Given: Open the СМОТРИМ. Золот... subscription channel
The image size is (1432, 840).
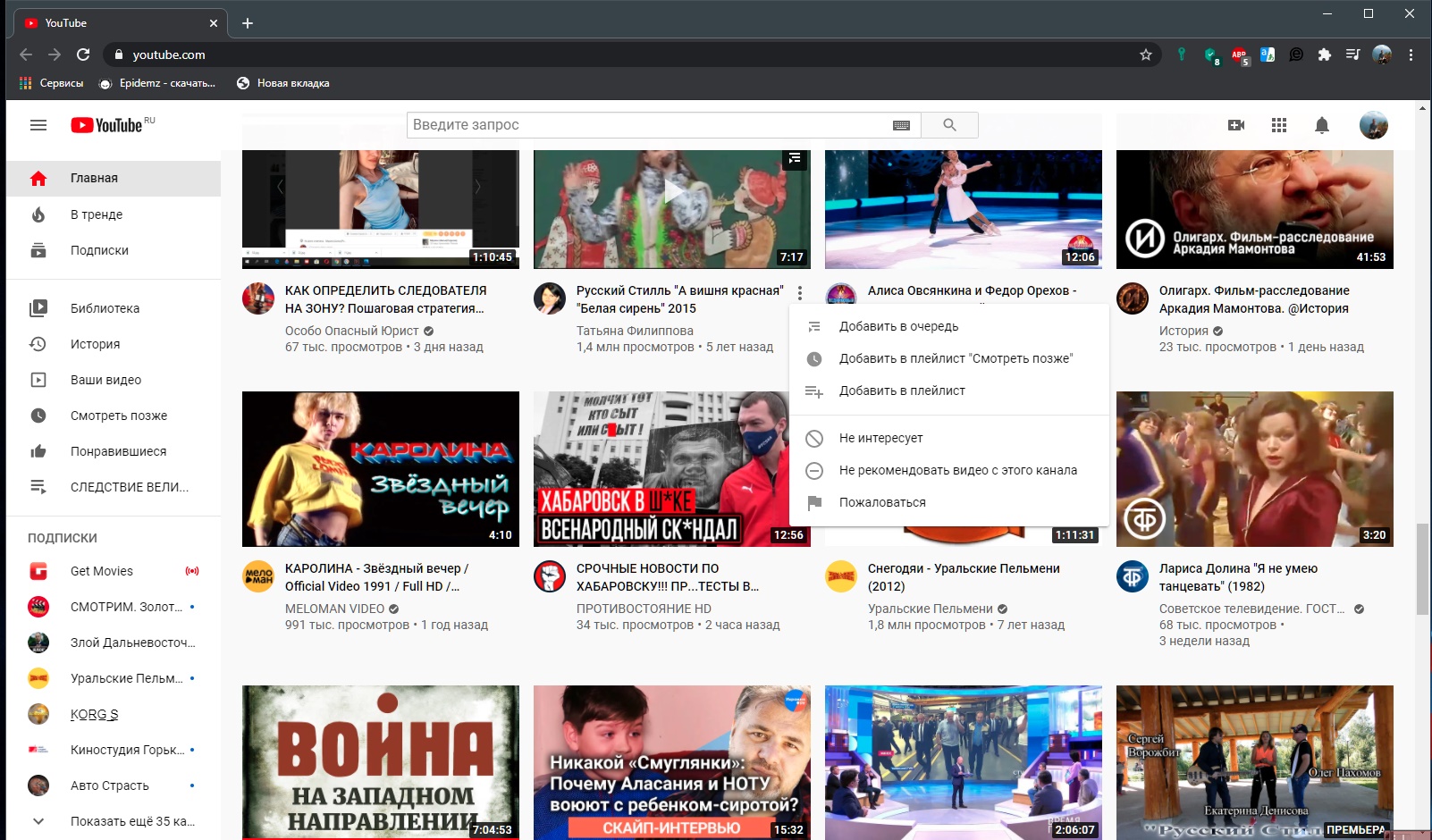Looking at the screenshot, I should (x=114, y=607).
